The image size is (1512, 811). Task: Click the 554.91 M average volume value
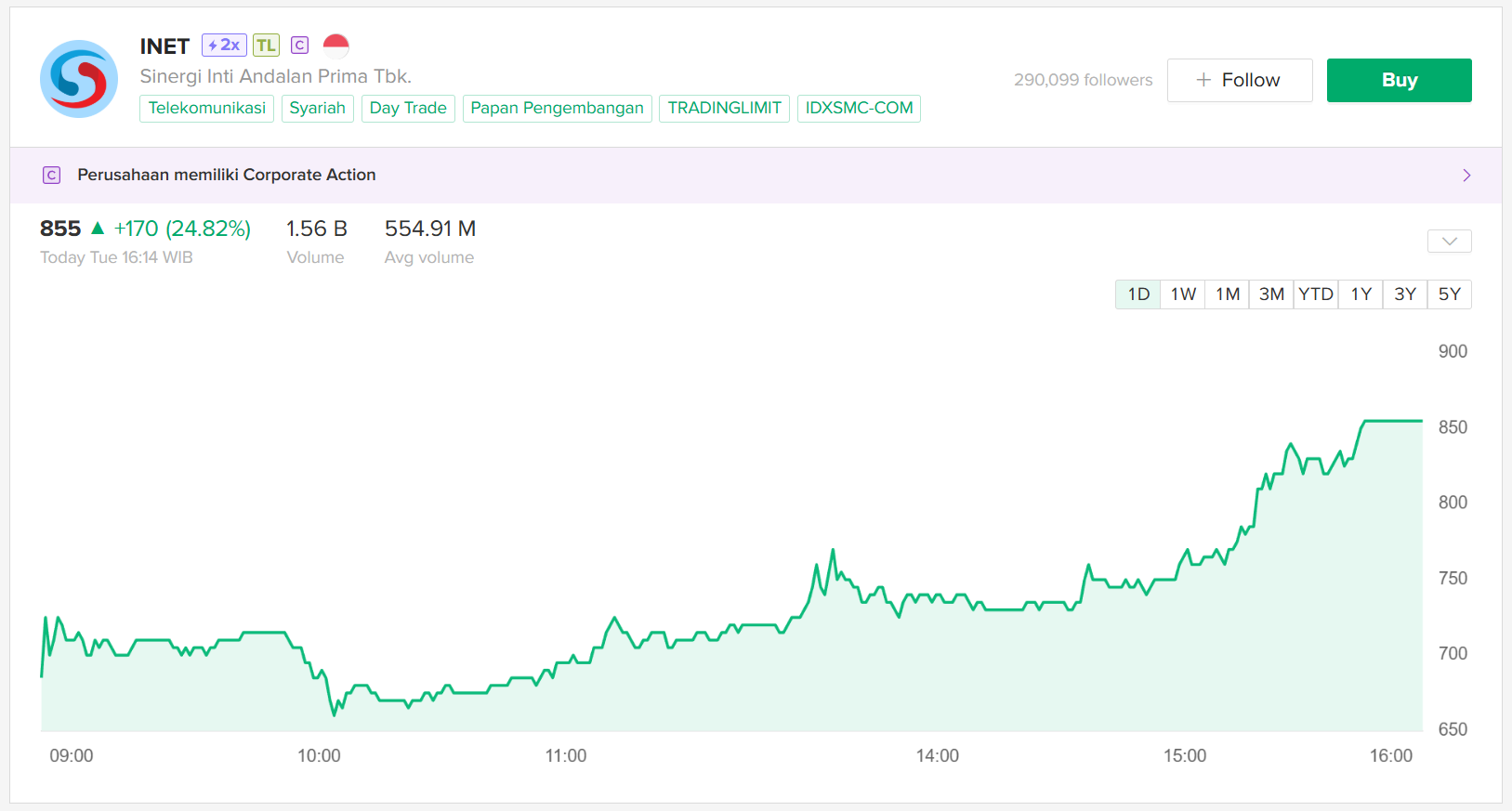click(430, 229)
